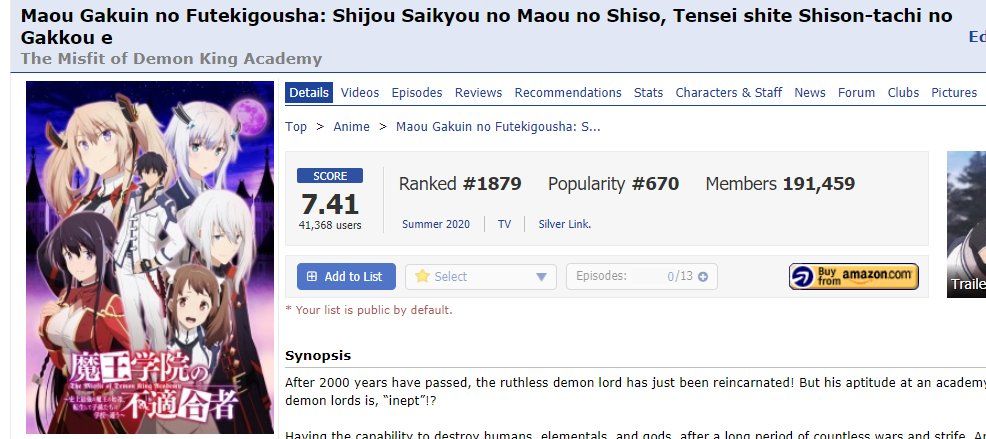Go to the Reviews tab

478,93
